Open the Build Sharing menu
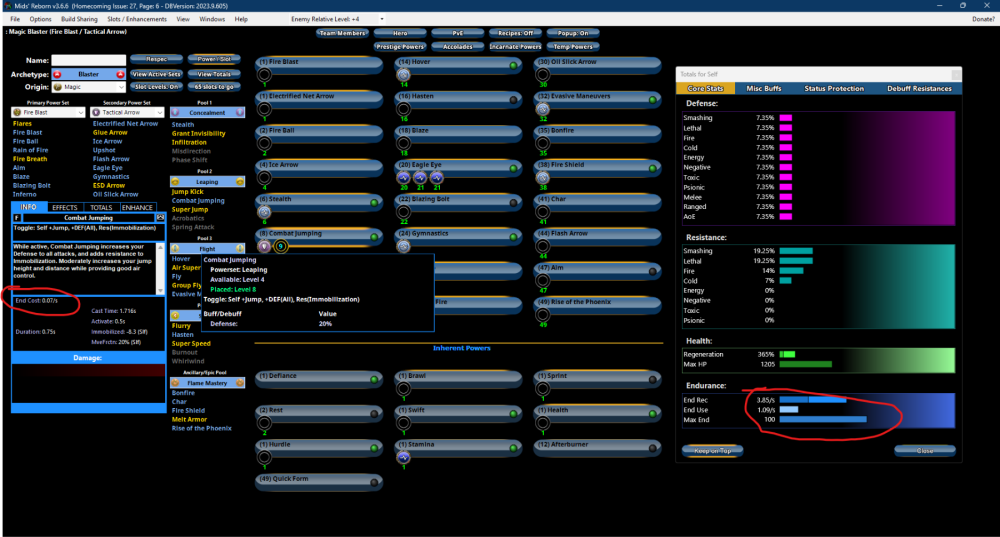 [x=79, y=19]
